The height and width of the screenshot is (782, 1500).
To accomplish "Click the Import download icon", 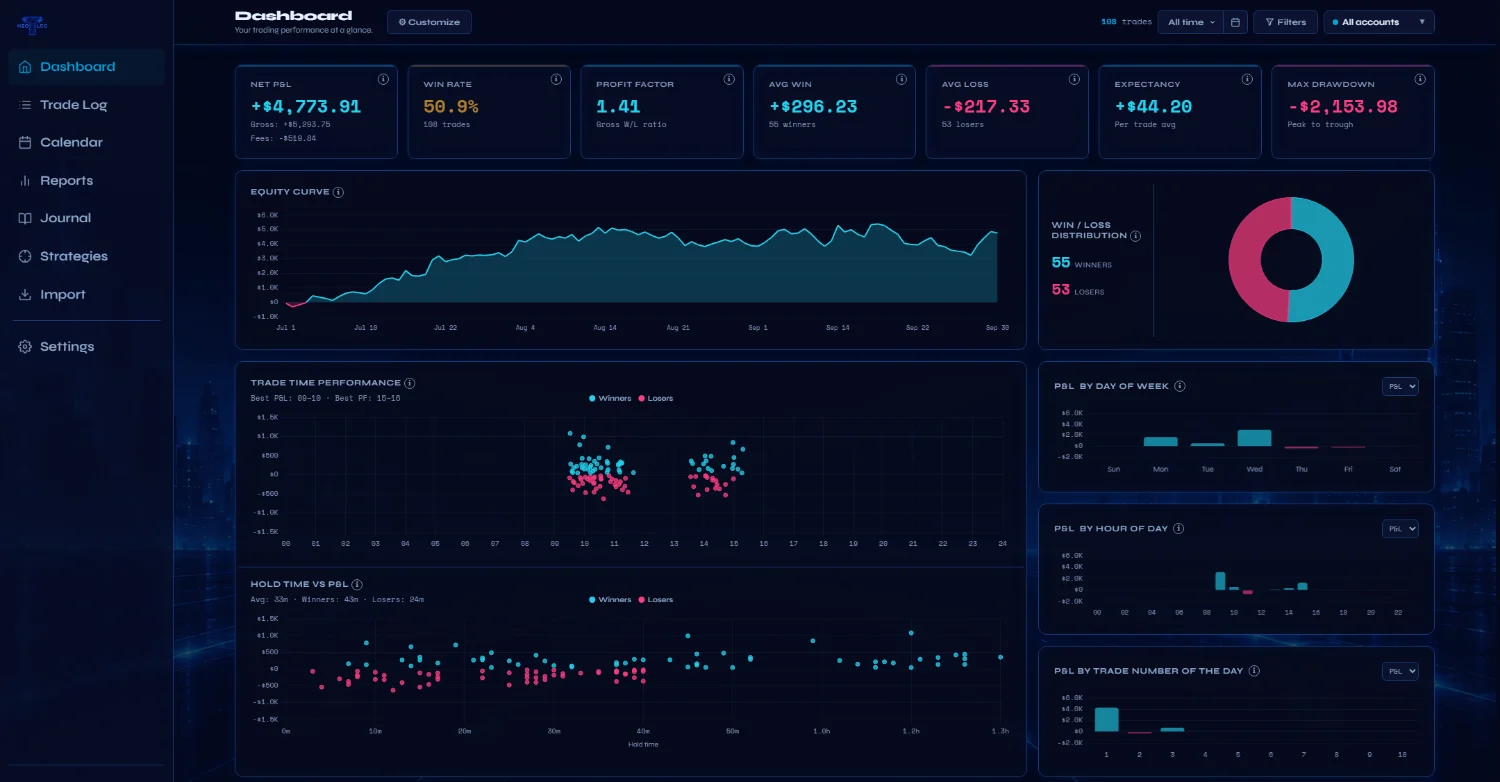I will [25, 295].
